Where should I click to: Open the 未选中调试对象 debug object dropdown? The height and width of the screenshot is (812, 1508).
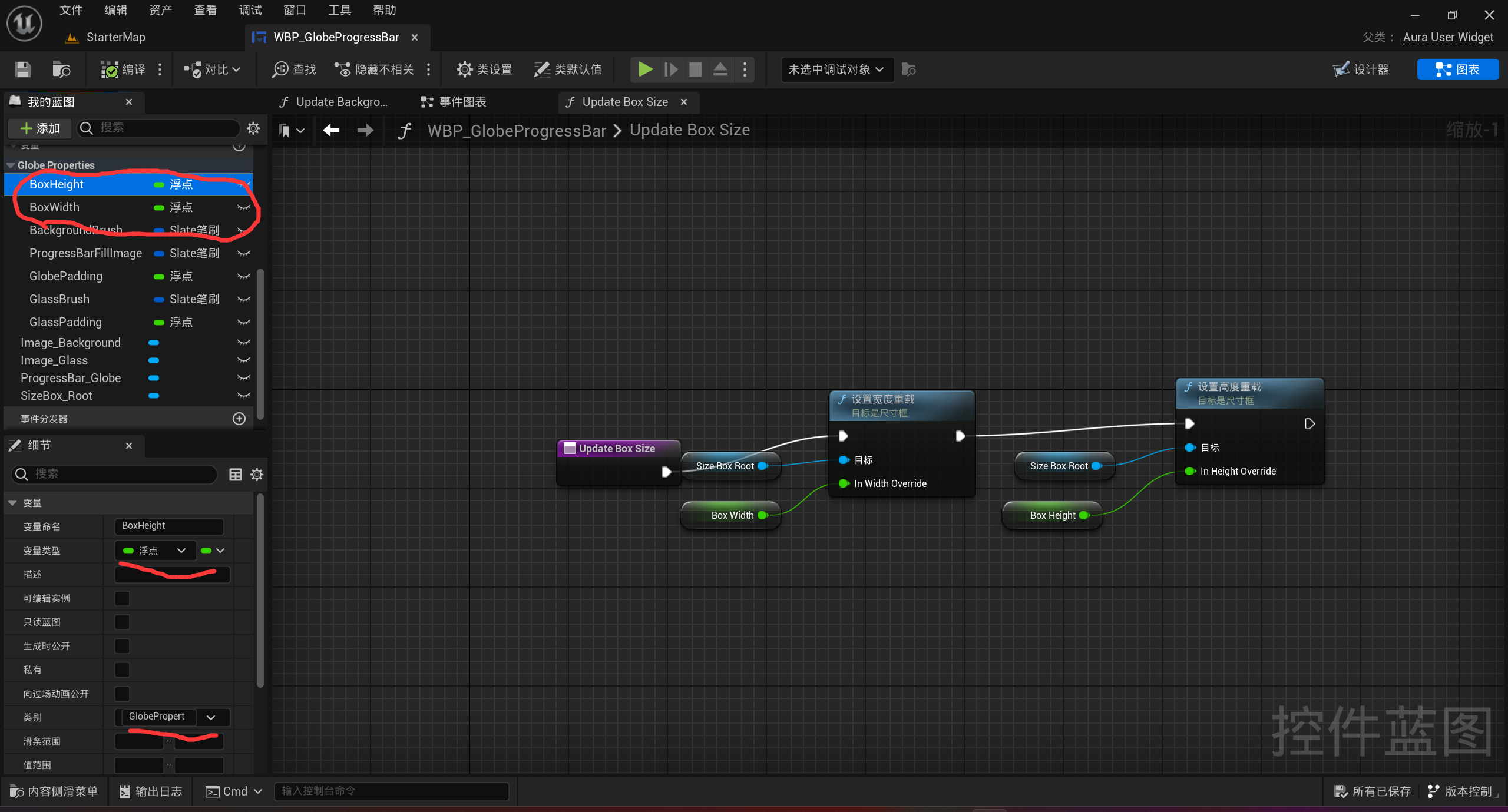836,69
